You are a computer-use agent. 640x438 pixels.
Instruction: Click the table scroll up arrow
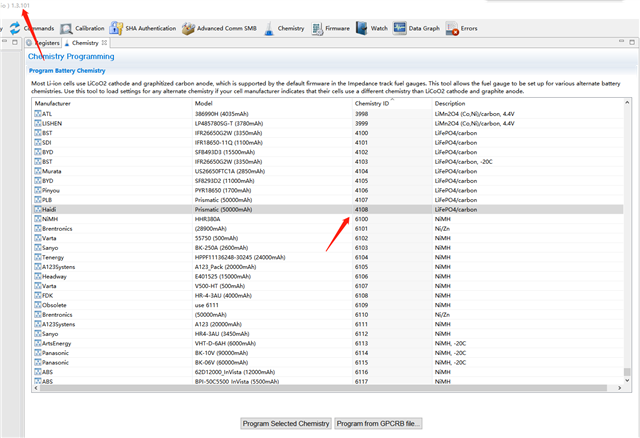627,102
